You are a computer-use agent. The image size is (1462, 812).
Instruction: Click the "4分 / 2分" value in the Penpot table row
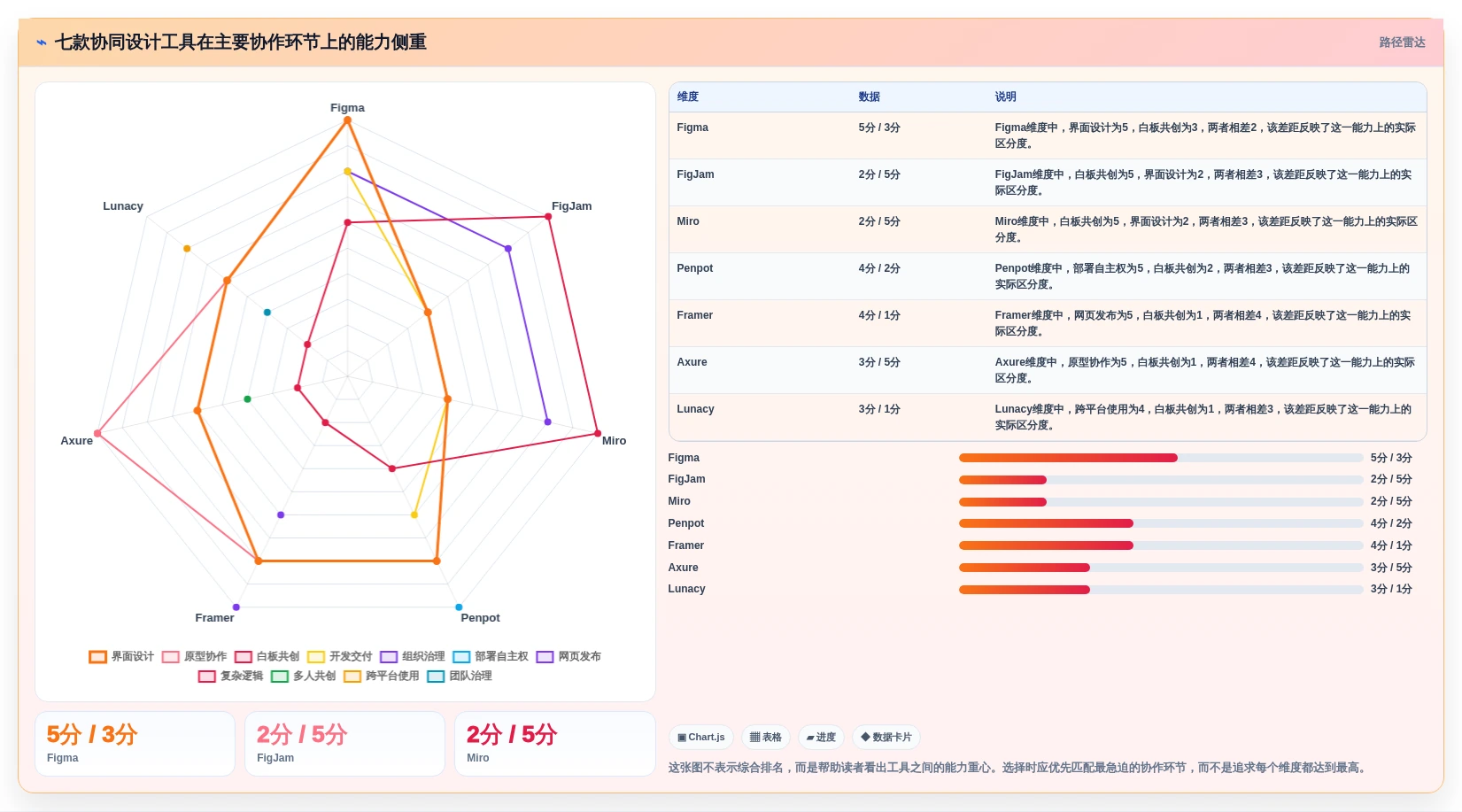click(879, 268)
